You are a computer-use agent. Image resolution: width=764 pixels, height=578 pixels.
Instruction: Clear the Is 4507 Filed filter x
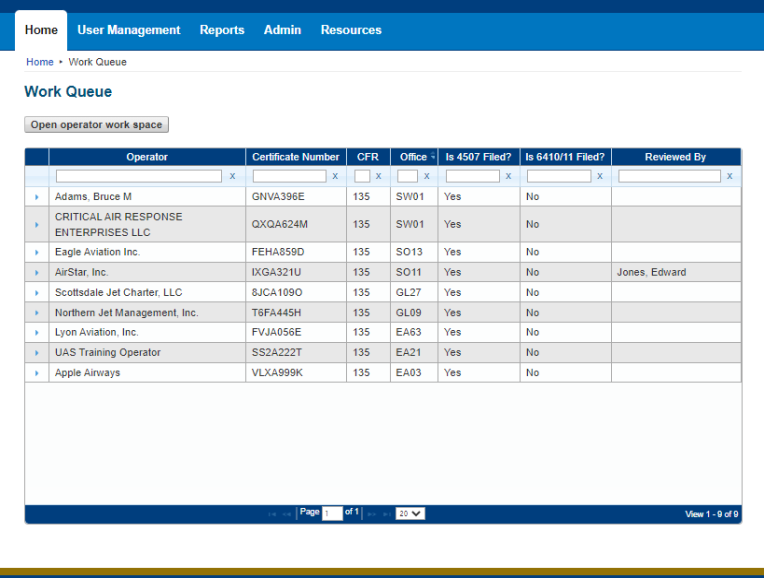(x=508, y=176)
